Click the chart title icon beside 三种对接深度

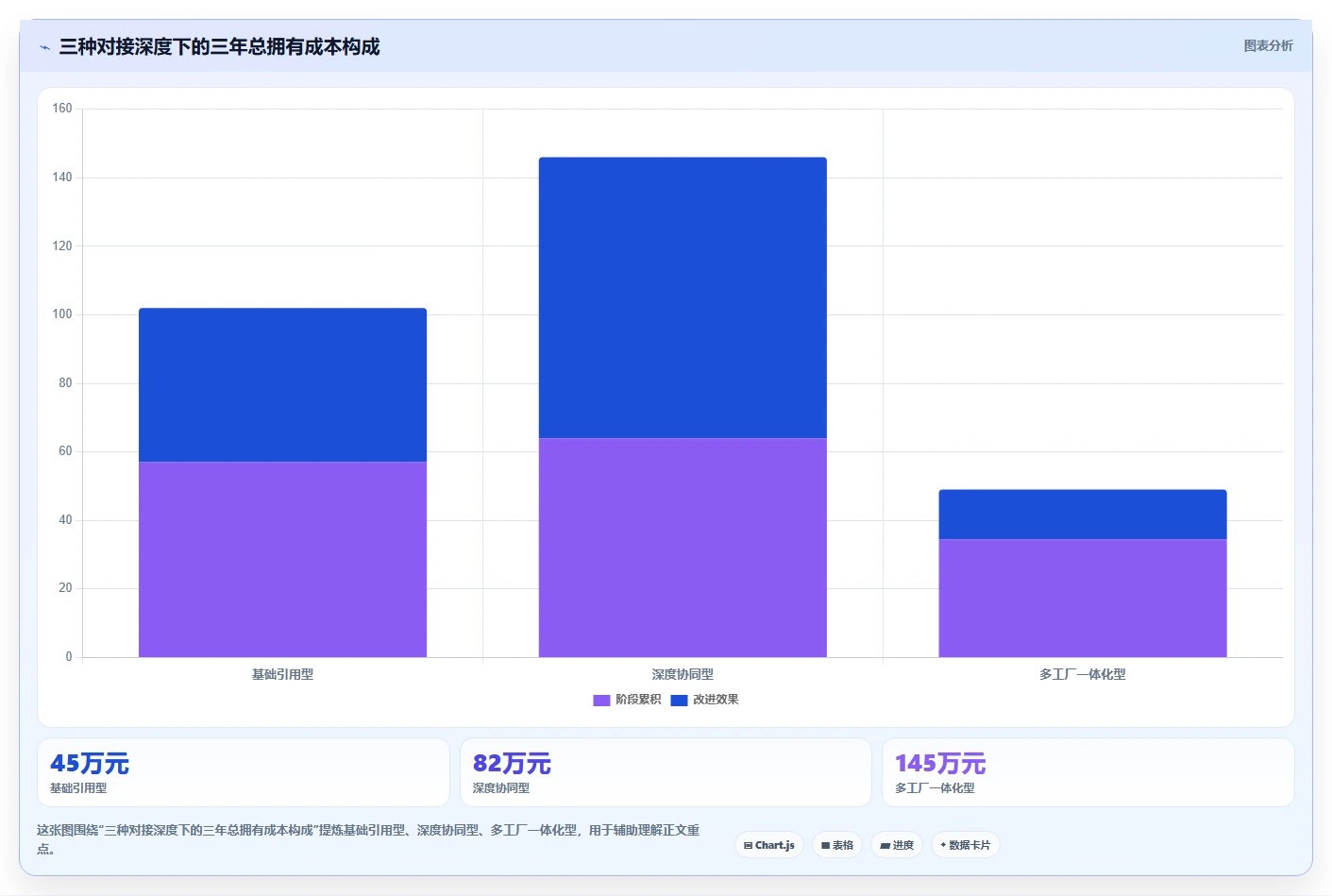point(44,47)
